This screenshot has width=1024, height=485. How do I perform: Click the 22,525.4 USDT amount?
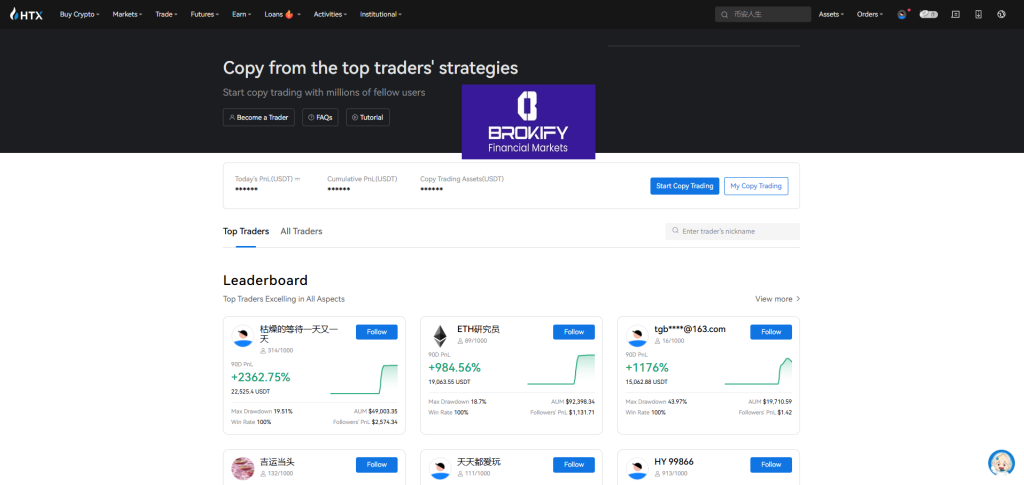[251, 392]
